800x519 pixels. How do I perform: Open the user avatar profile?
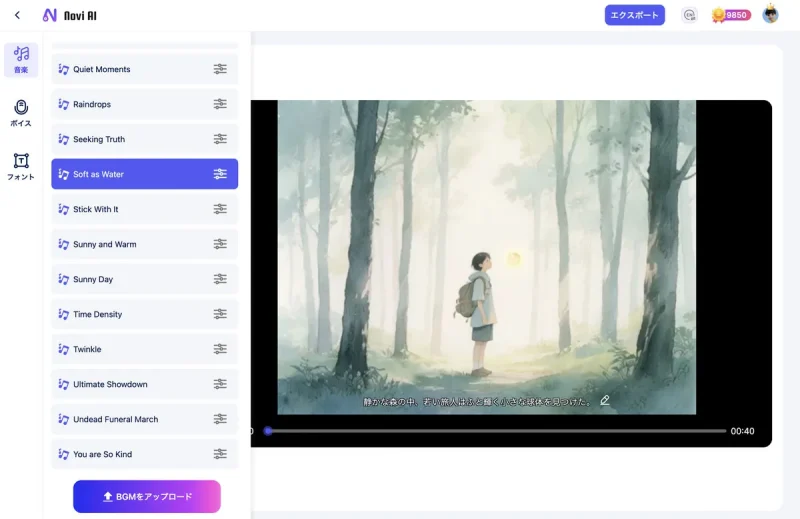[x=770, y=15]
